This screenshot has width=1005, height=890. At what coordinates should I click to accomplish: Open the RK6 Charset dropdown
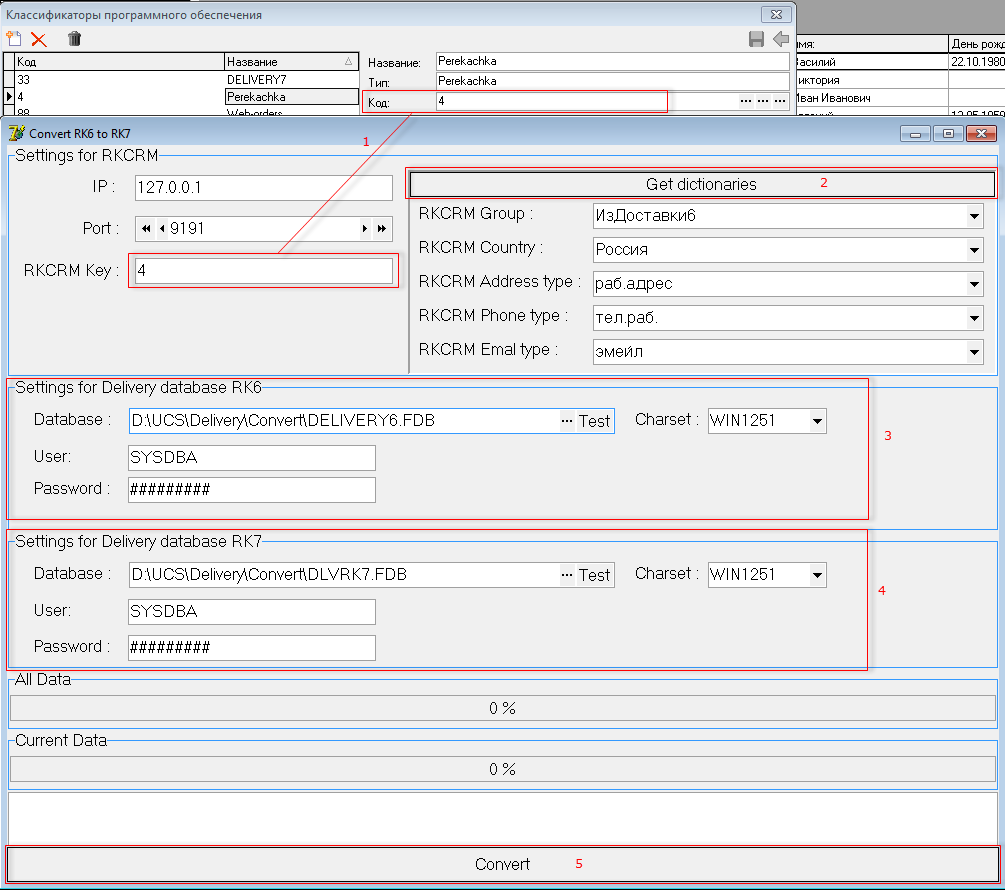click(818, 421)
